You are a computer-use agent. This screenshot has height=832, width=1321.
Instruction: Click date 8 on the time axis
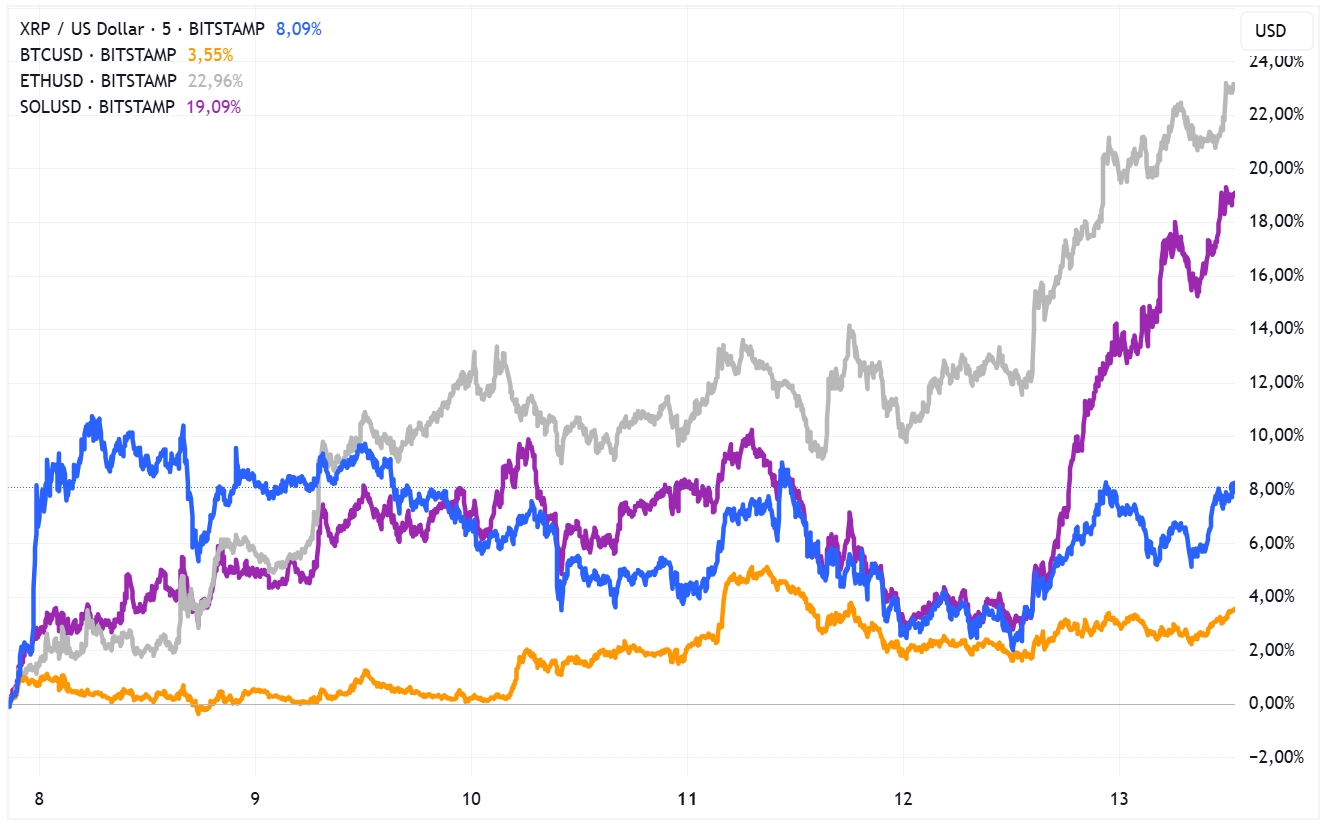click(x=39, y=798)
